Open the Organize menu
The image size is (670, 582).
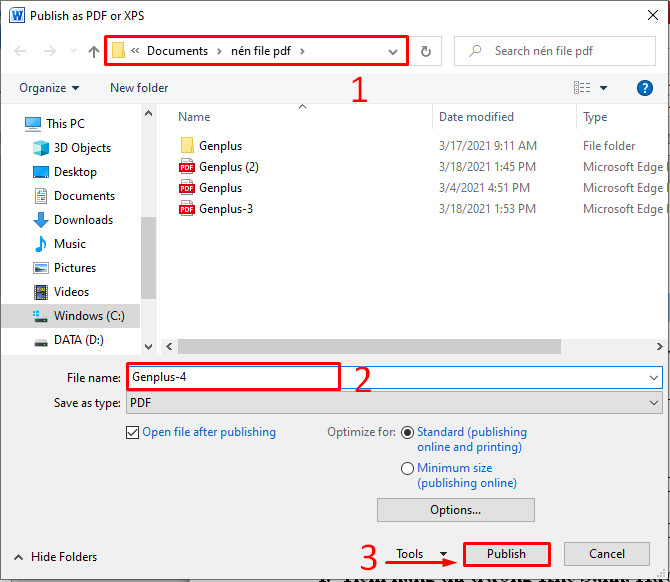pyautogui.click(x=49, y=88)
